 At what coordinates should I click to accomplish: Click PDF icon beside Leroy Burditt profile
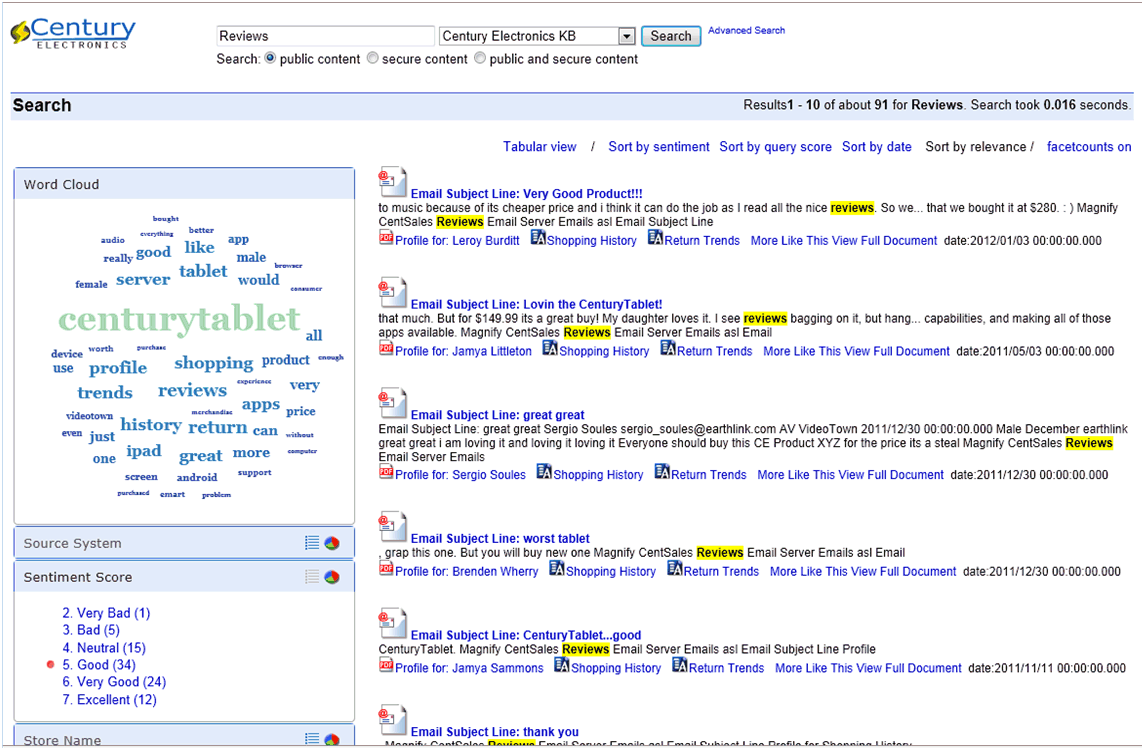point(386,238)
